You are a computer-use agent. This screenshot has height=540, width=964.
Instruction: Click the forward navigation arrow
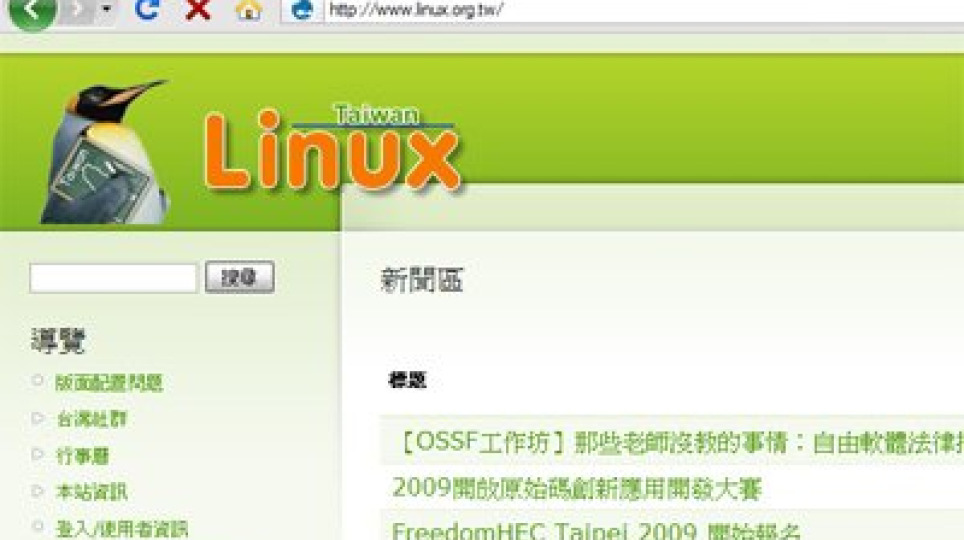click(77, 9)
